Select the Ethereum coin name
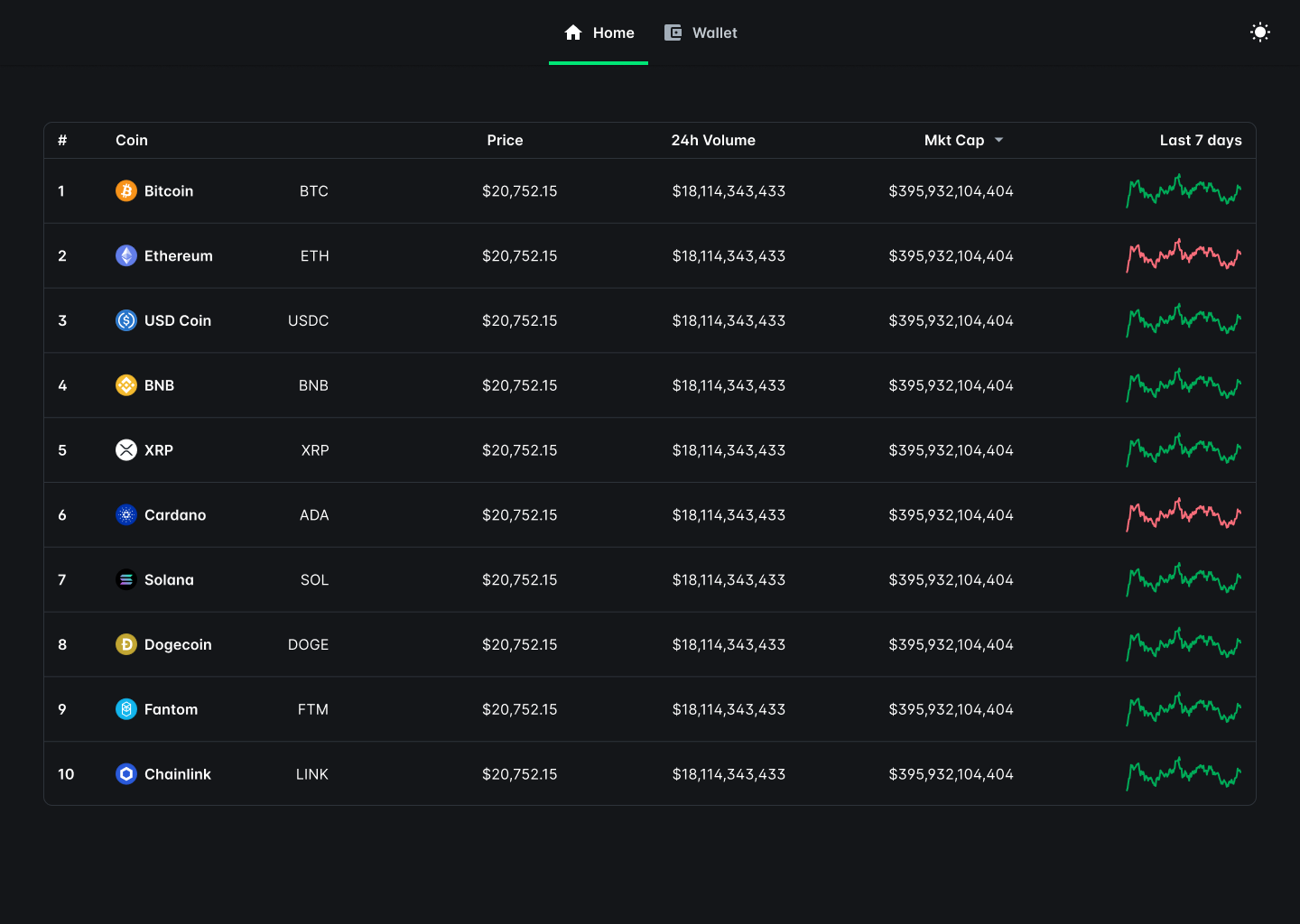Screen dimensions: 1300x924 (x=179, y=255)
